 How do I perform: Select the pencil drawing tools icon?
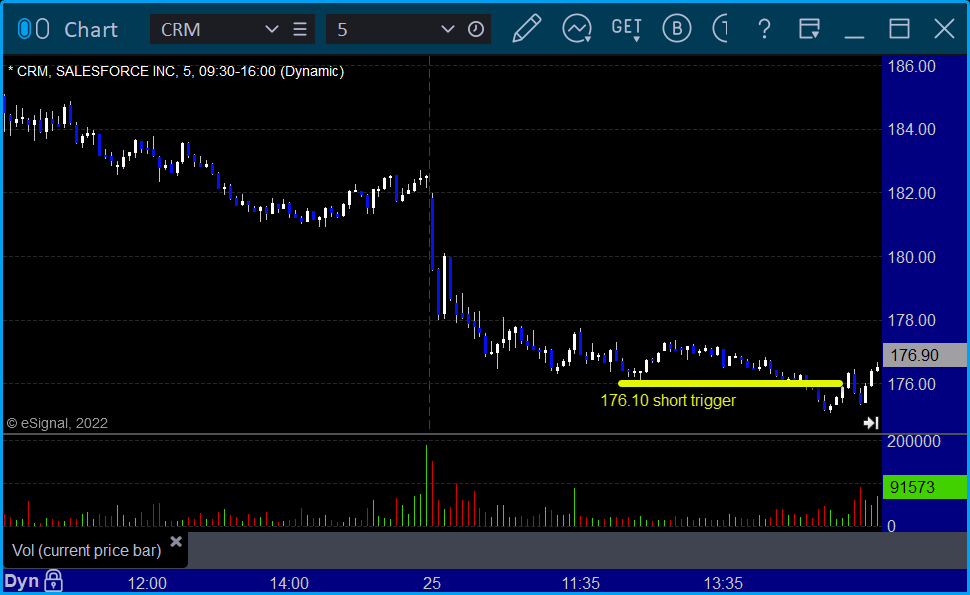[526, 29]
